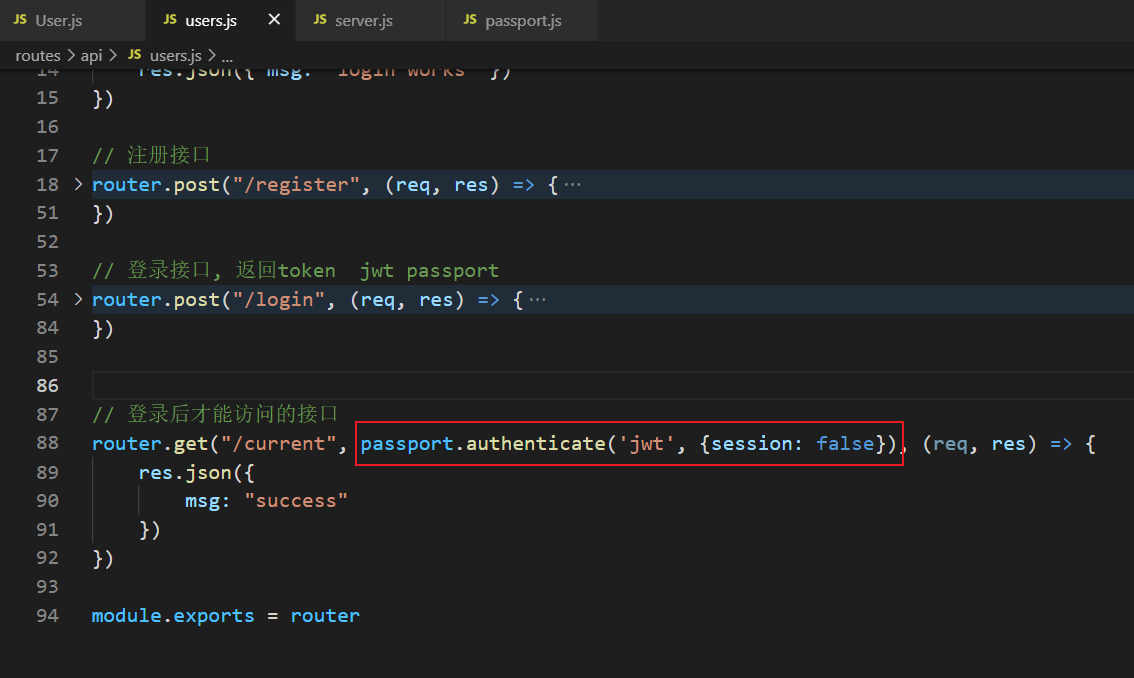Click line number 54 in gutter

(x=47, y=300)
